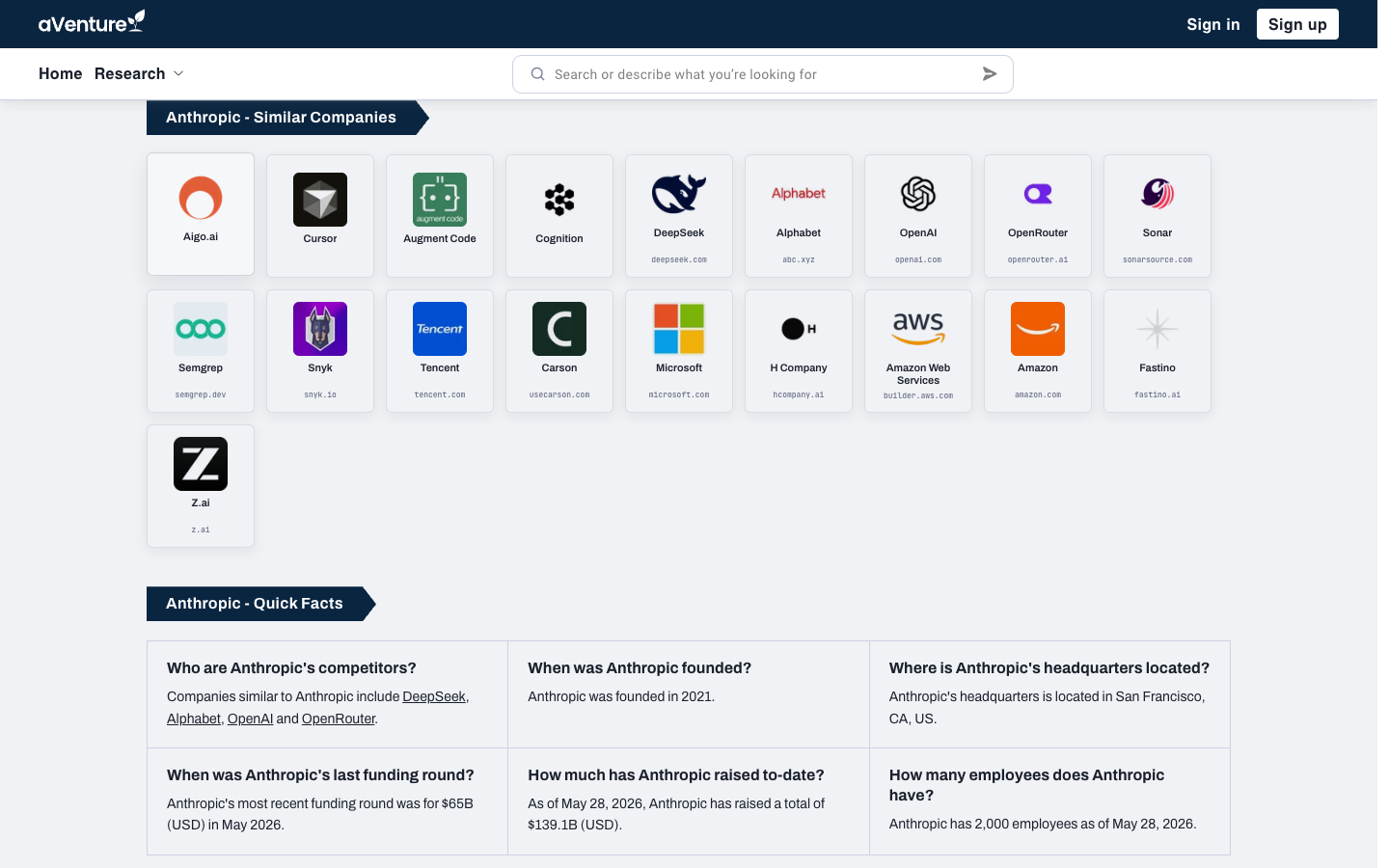
Task: Click the openai.com domain text
Action: (918, 259)
